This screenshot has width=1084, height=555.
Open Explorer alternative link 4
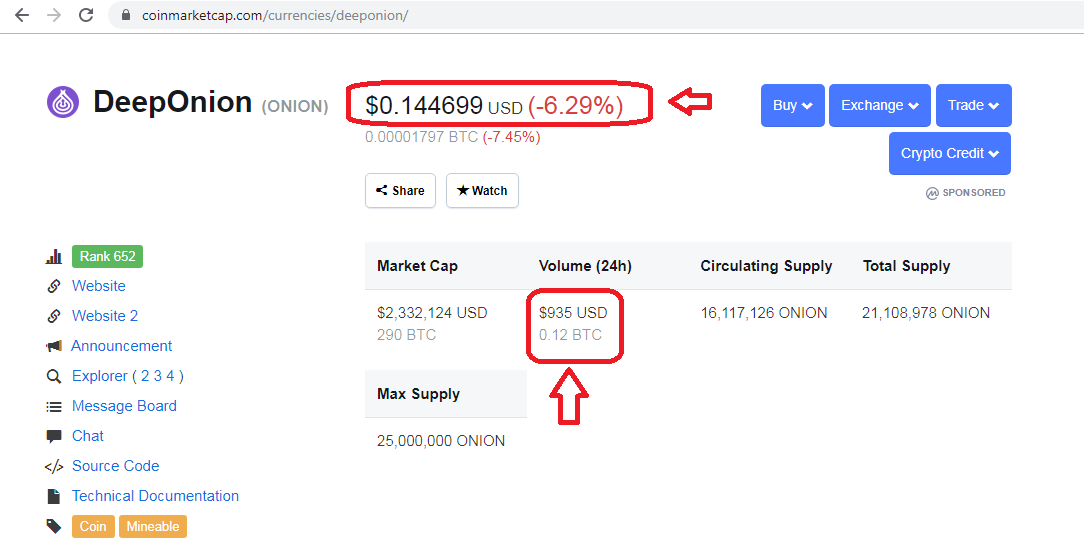tap(170, 376)
